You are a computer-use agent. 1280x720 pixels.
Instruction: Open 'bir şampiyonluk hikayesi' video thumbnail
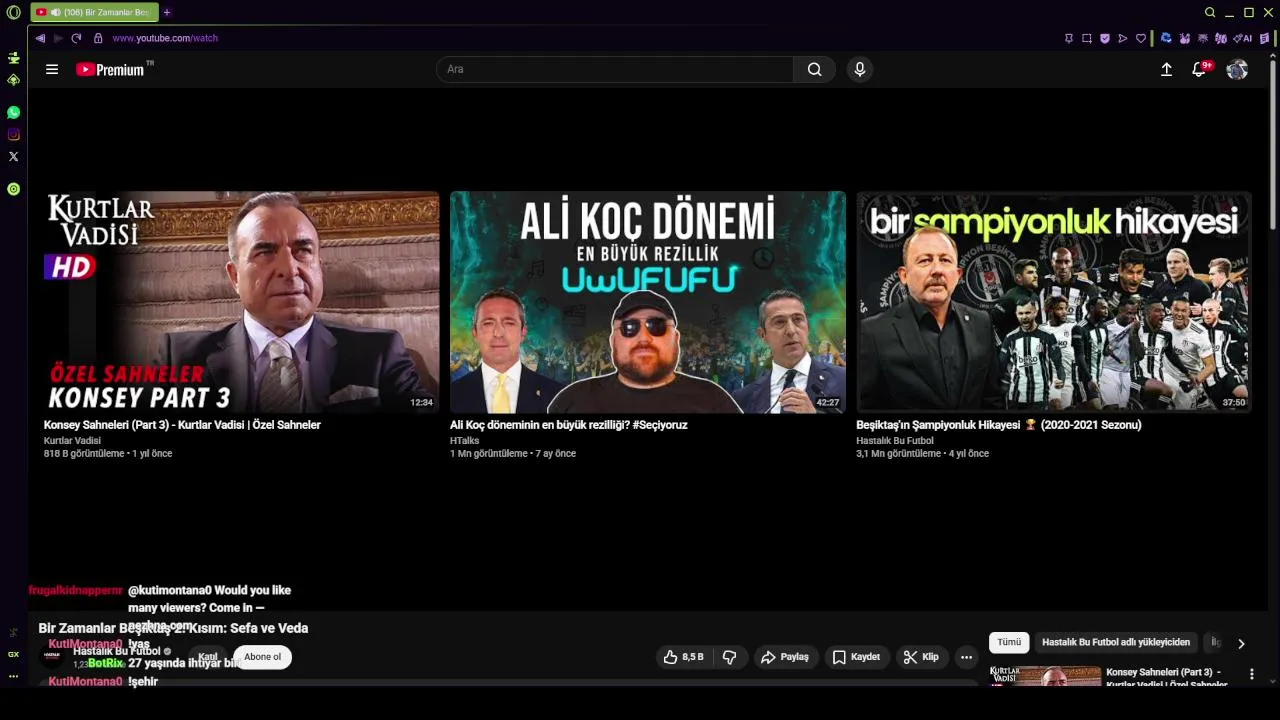coord(1054,302)
